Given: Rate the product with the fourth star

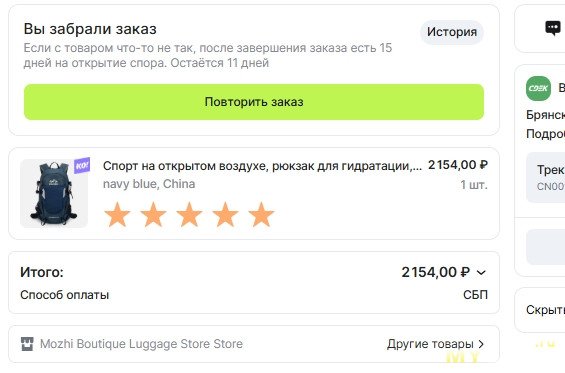Looking at the screenshot, I should point(225,214).
